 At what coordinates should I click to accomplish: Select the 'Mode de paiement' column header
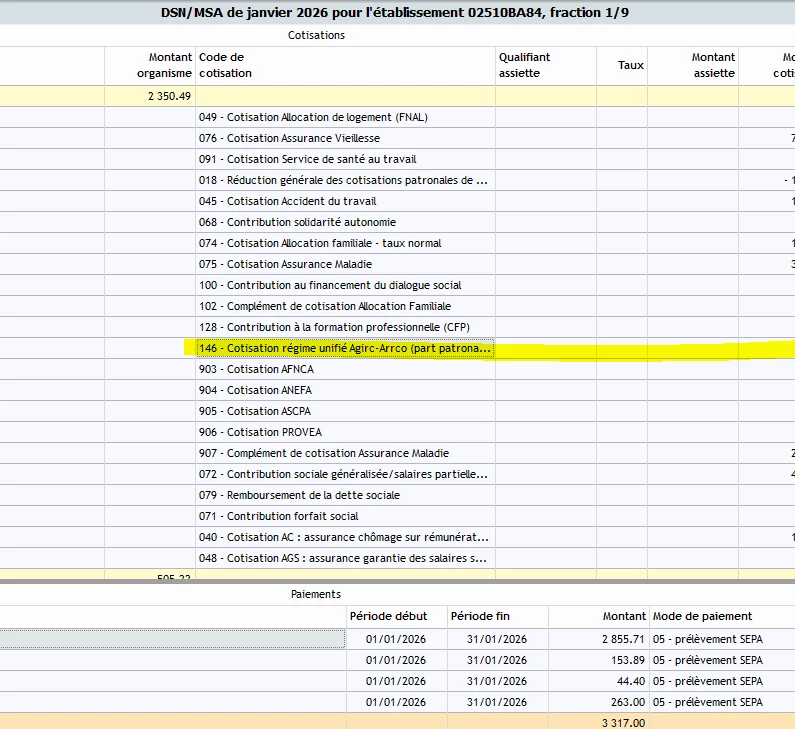pos(702,616)
